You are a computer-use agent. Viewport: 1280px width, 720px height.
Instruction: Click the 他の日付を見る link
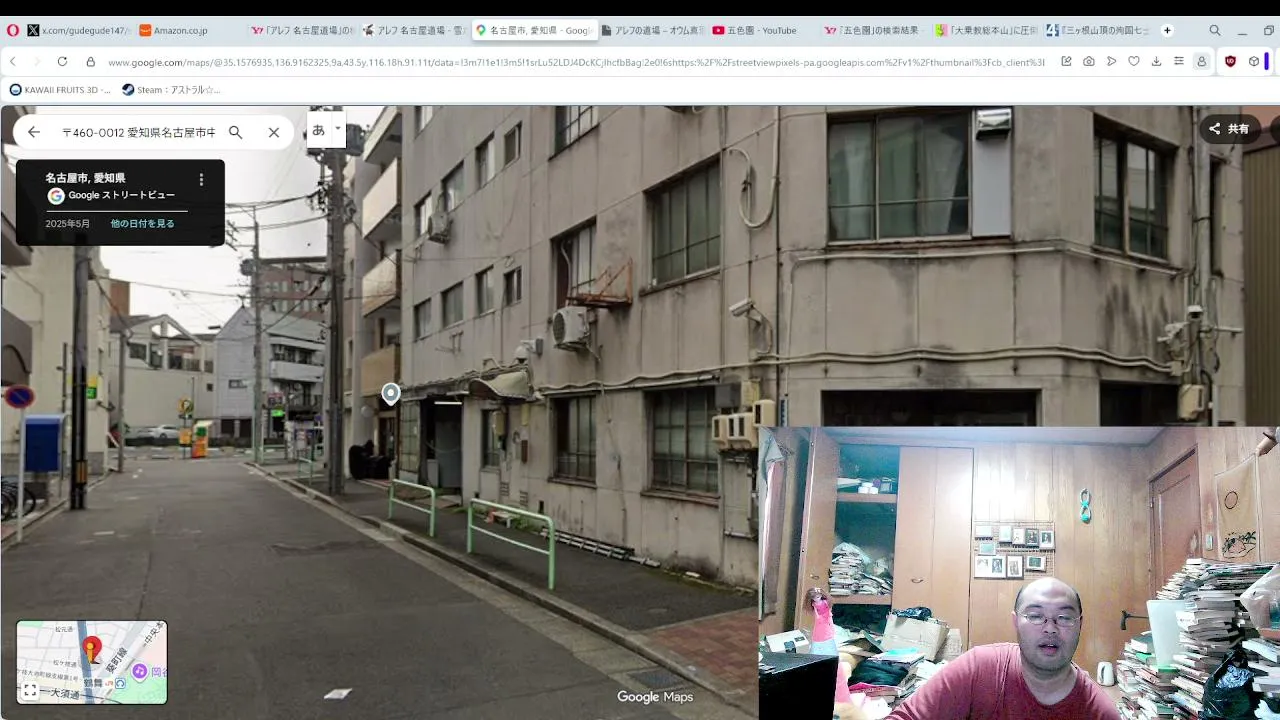pyautogui.click(x=143, y=224)
